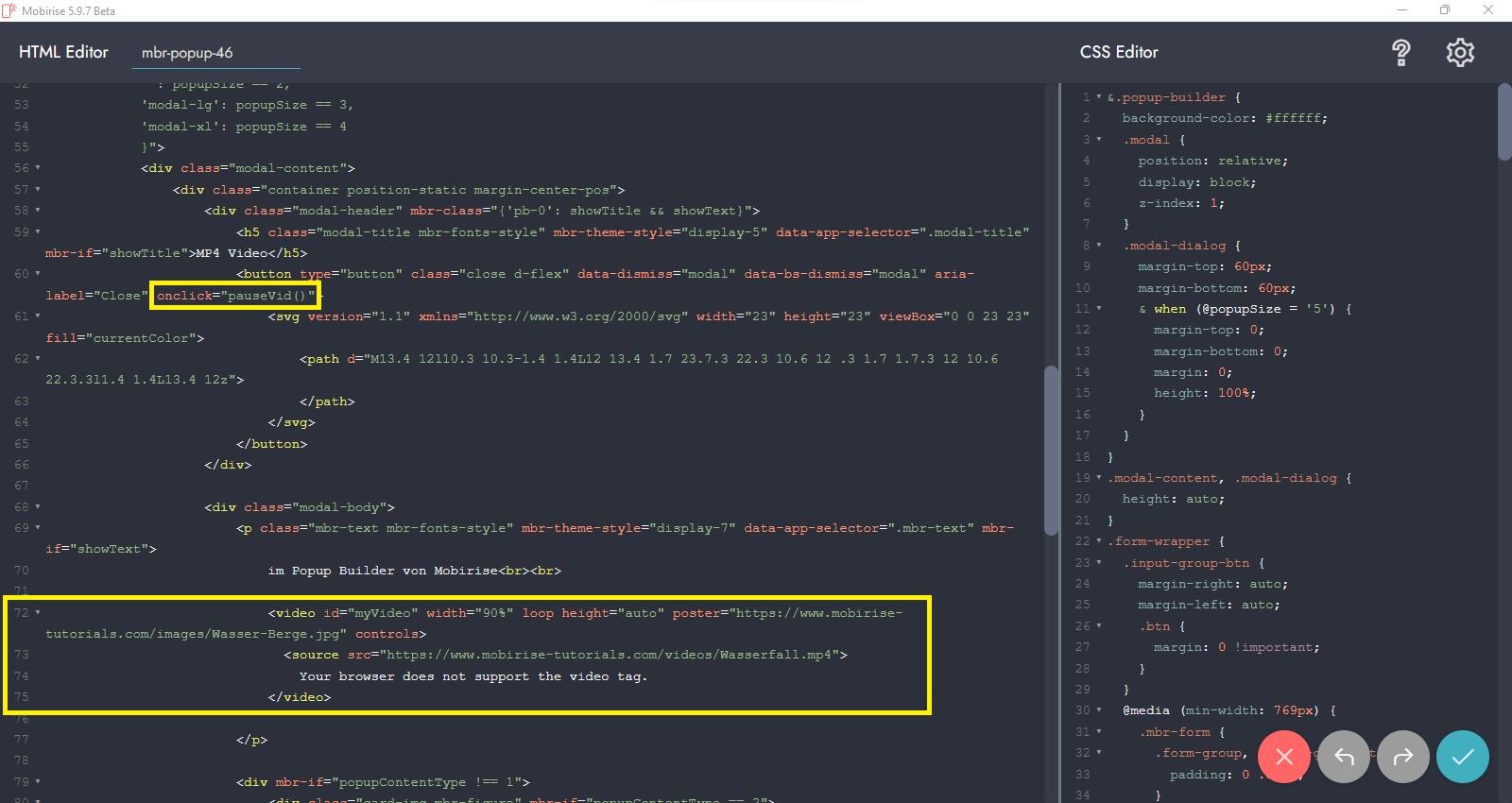This screenshot has width=1512, height=803.
Task: Select the HTML Editor heading
Action: (x=63, y=52)
